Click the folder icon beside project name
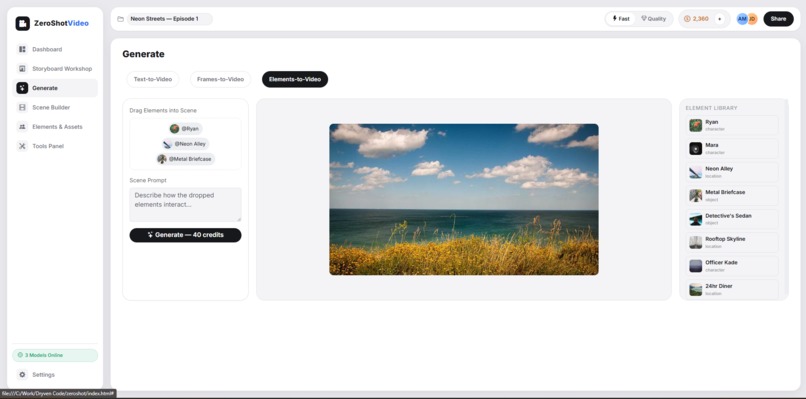The height and width of the screenshot is (399, 806). [120, 19]
